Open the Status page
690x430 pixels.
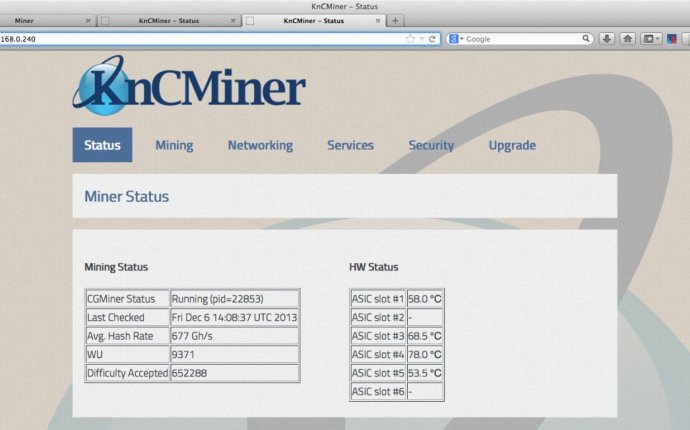[102, 145]
